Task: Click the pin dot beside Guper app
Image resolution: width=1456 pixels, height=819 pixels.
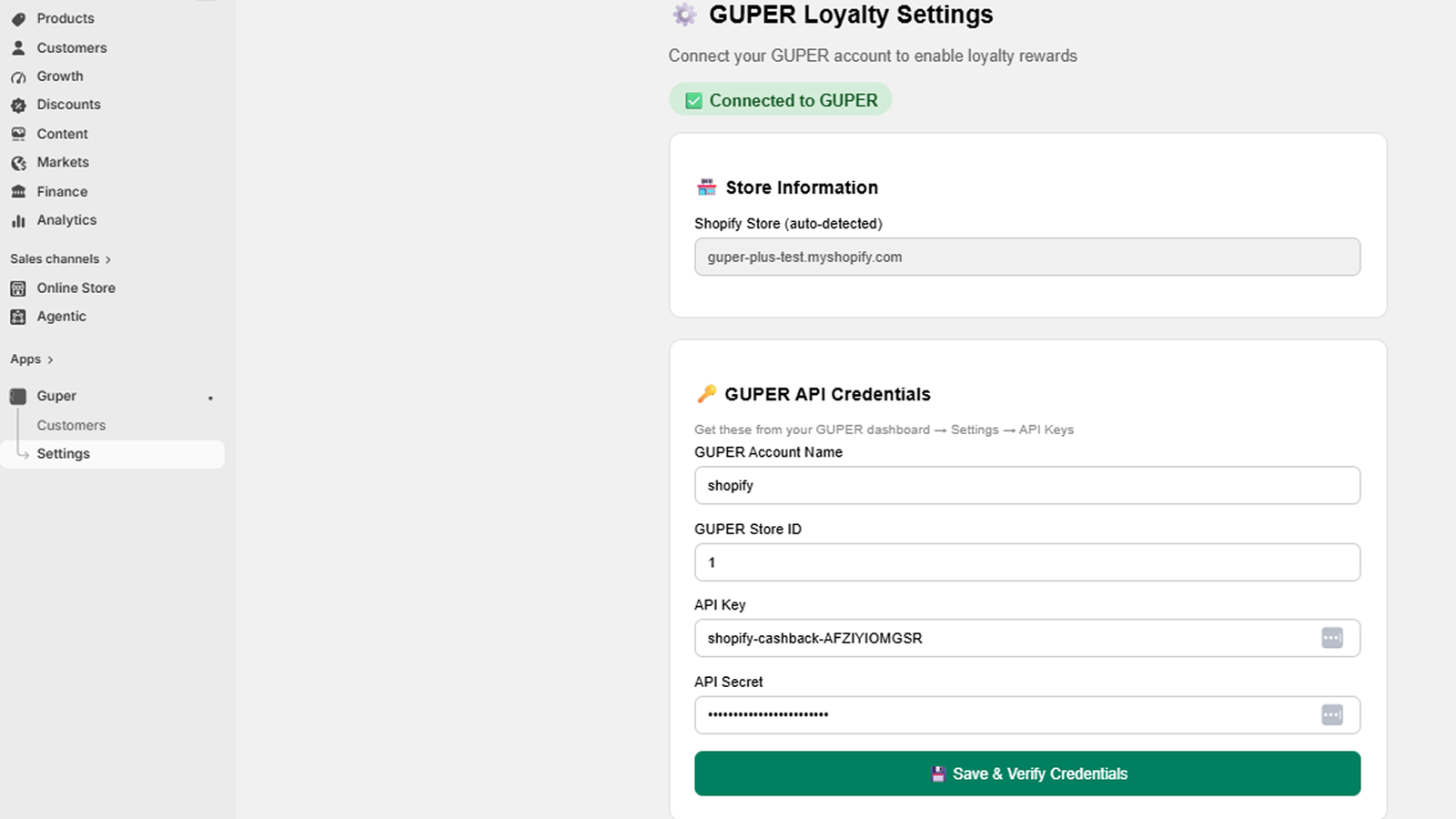Action: point(210,398)
